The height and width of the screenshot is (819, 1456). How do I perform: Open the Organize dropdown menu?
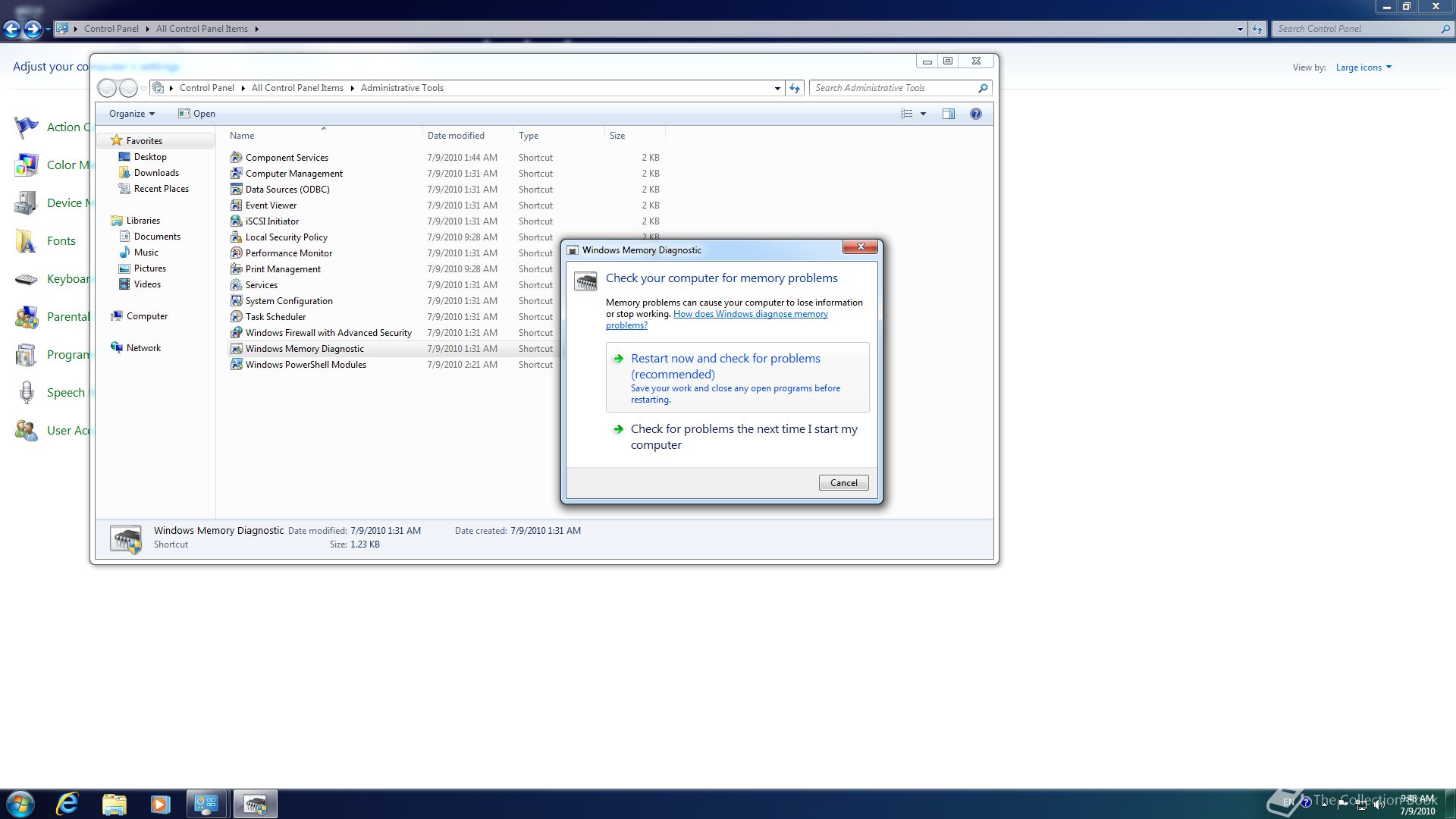131,114
